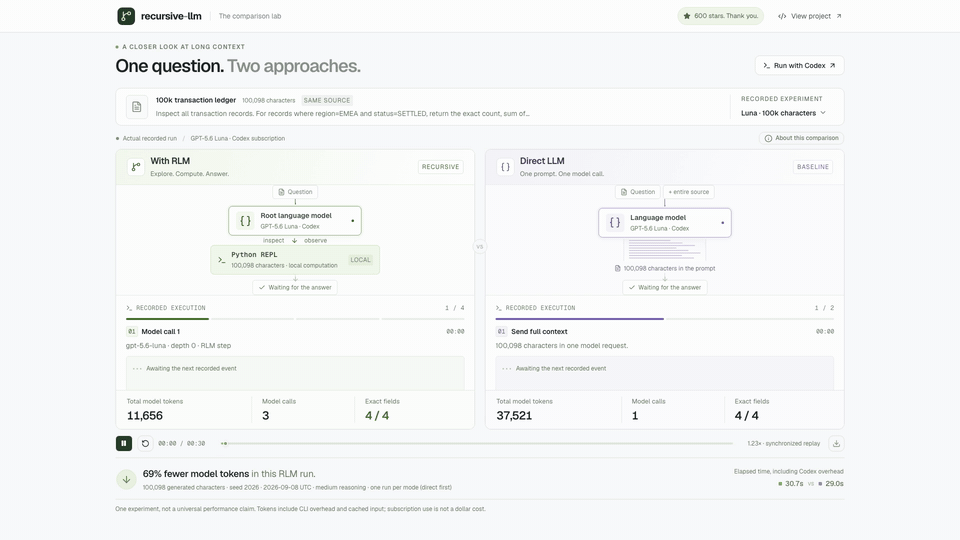
Task: Click the star icon in the stars badge
Action: [687, 16]
